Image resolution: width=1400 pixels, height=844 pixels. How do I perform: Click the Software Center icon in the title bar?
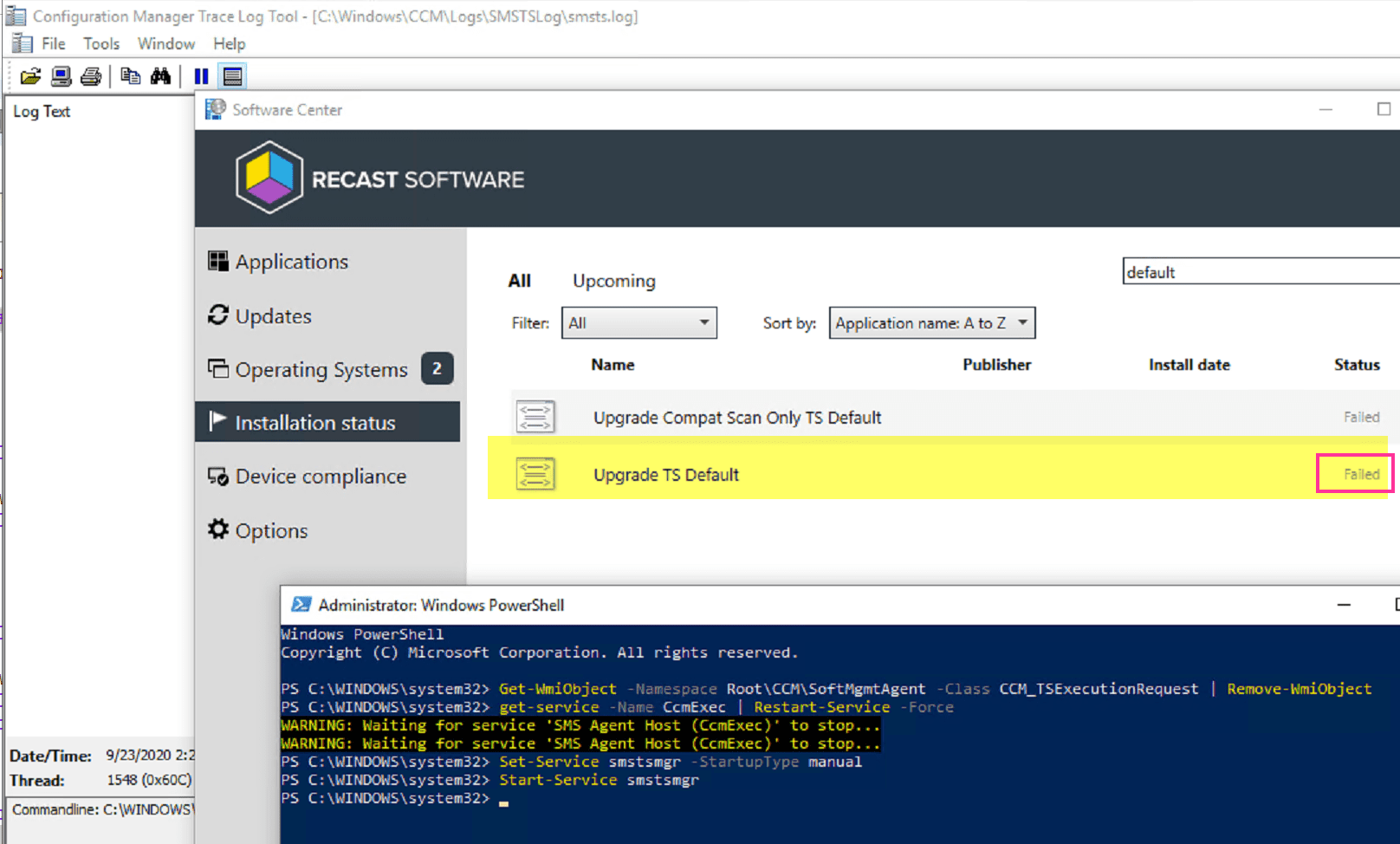point(213,109)
